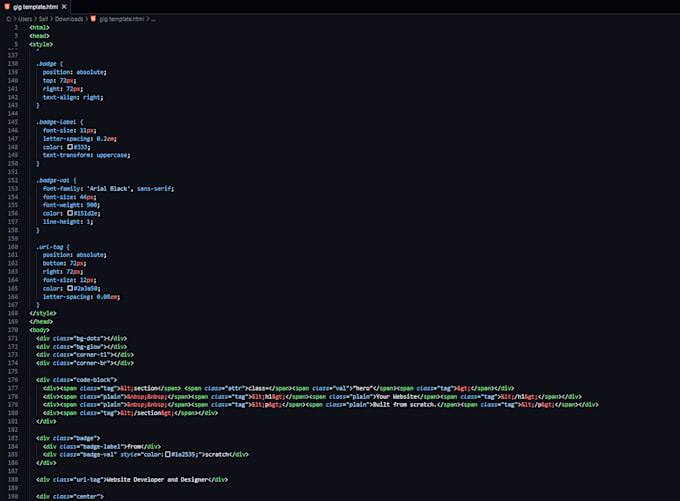
Task: Click the HTML5 icon on the editor tab
Action: (7, 7)
